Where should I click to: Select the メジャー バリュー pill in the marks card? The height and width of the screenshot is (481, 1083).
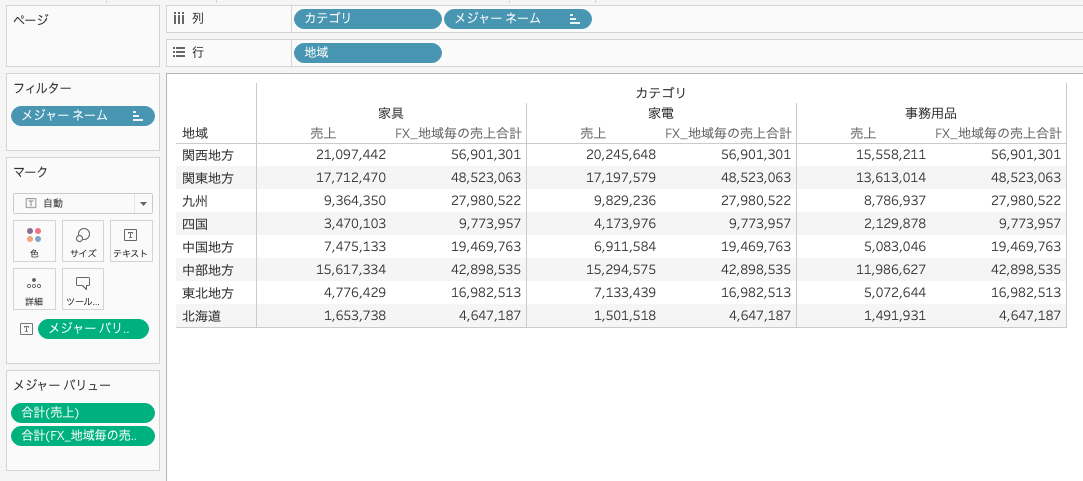[x=93, y=329]
